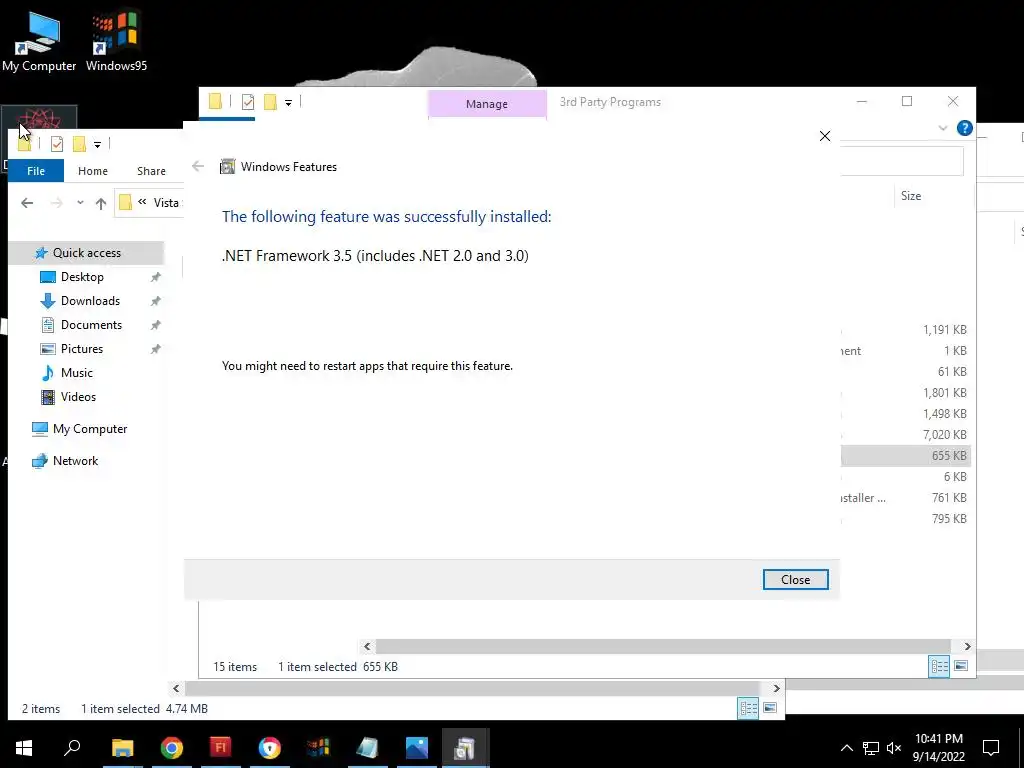Open Photos app from taskbar
This screenshot has height=768, width=1024.
[416, 748]
